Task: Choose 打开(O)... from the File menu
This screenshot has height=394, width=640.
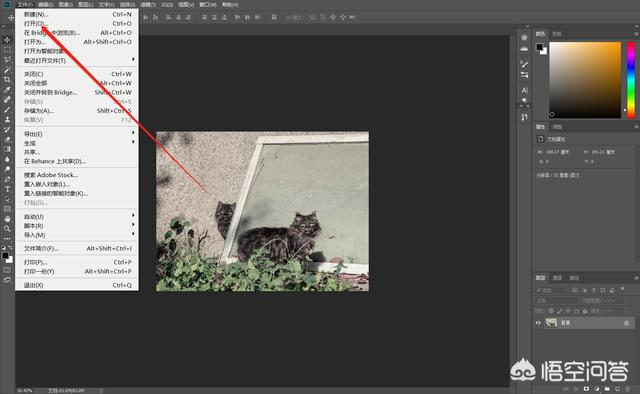Action: point(76,23)
